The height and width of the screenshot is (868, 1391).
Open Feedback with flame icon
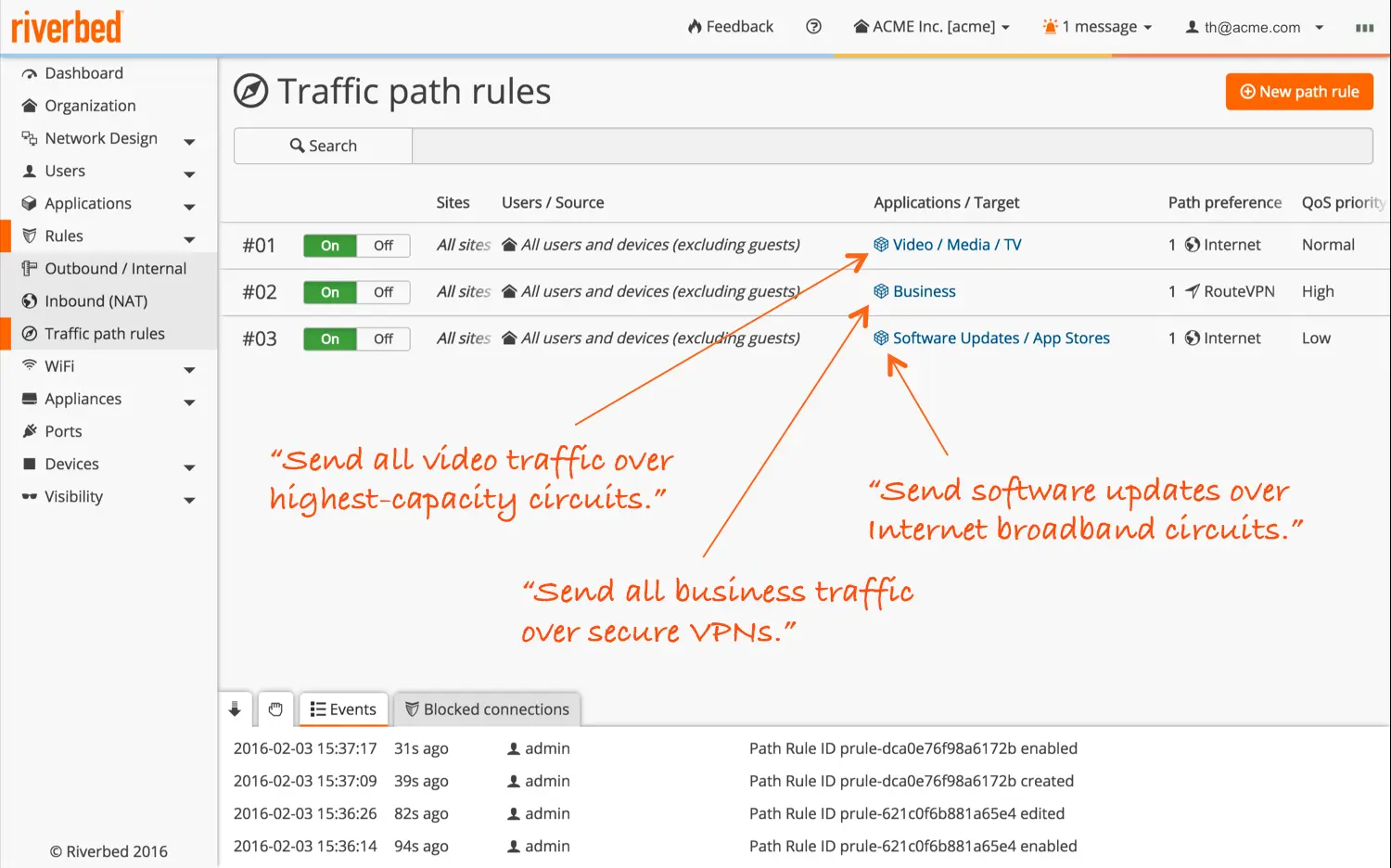tap(730, 27)
